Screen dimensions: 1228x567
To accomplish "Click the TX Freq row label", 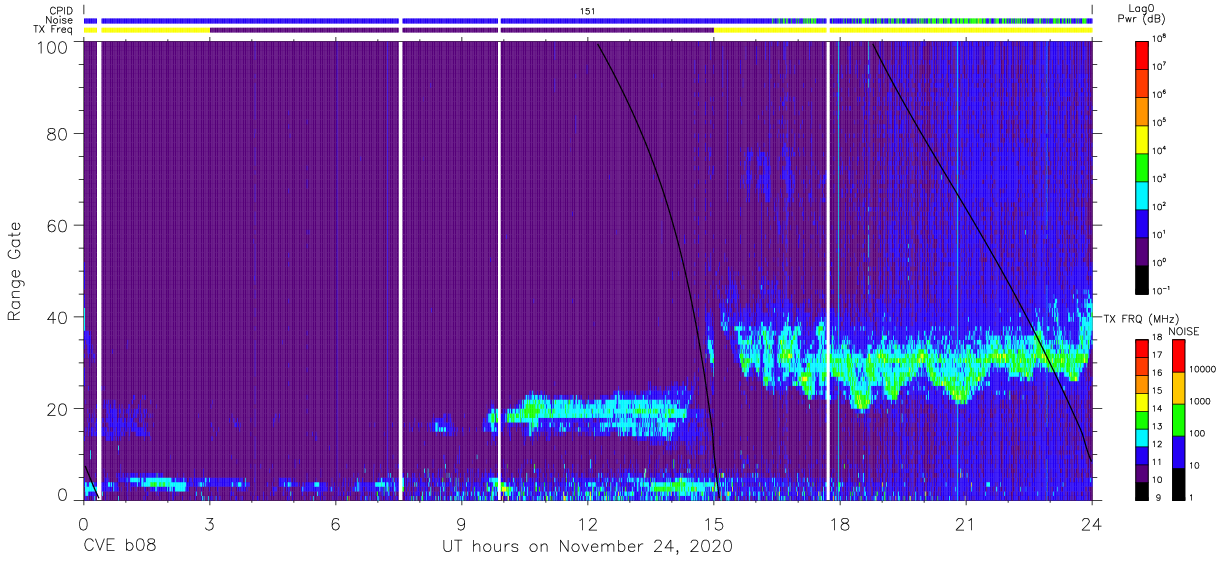I will 54,30.
